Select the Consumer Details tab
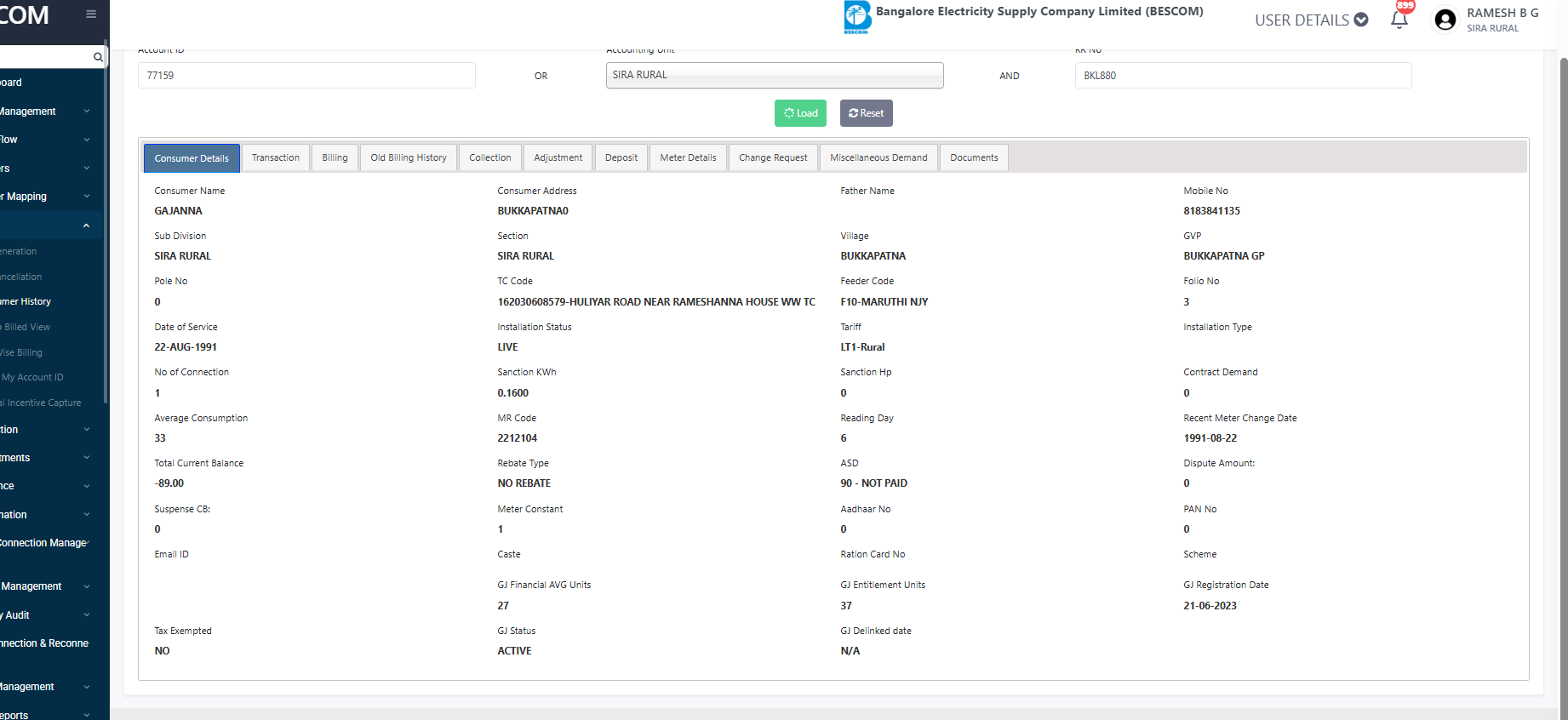This screenshot has width=1568, height=720. (x=192, y=158)
